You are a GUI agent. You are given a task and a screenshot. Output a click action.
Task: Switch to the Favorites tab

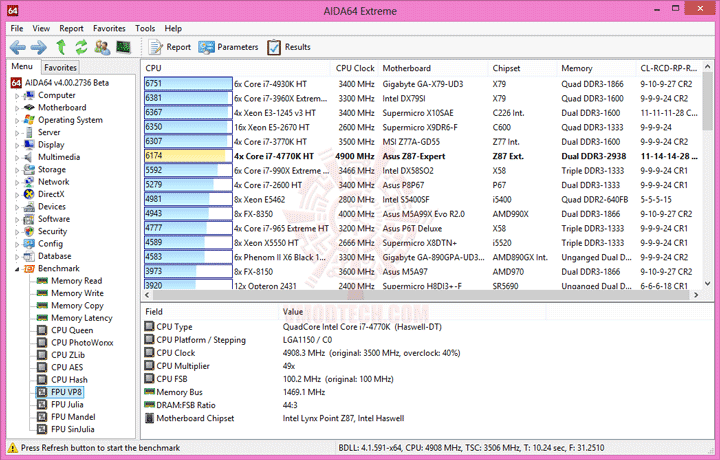point(60,67)
